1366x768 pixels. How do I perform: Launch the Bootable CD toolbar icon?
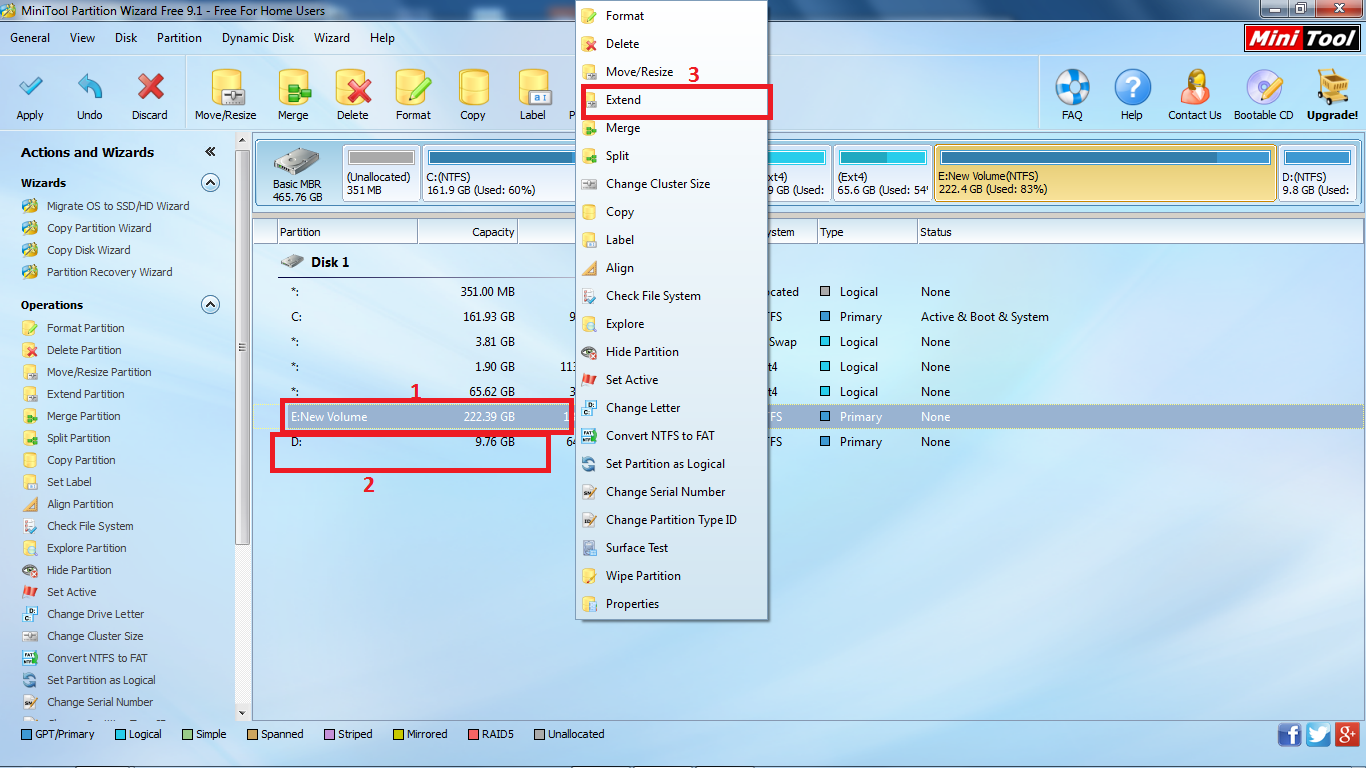point(1264,88)
